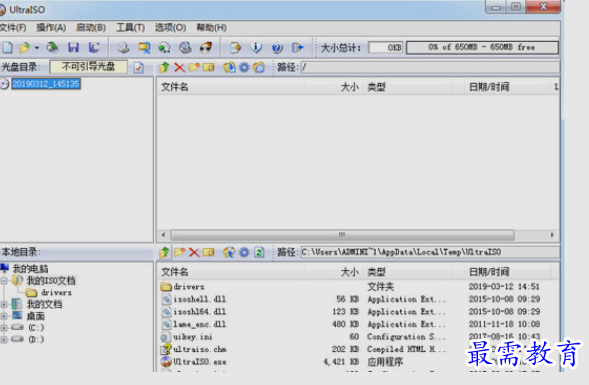Screen dimensions: 589x385
Task: Select isoshell.dll in local file list
Action: [x=199, y=299]
